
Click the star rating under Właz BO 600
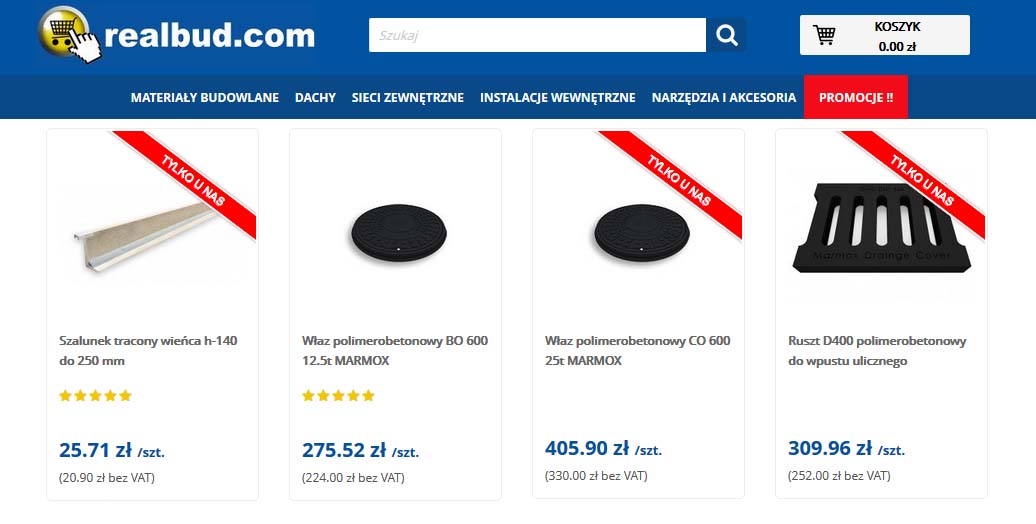tap(339, 396)
